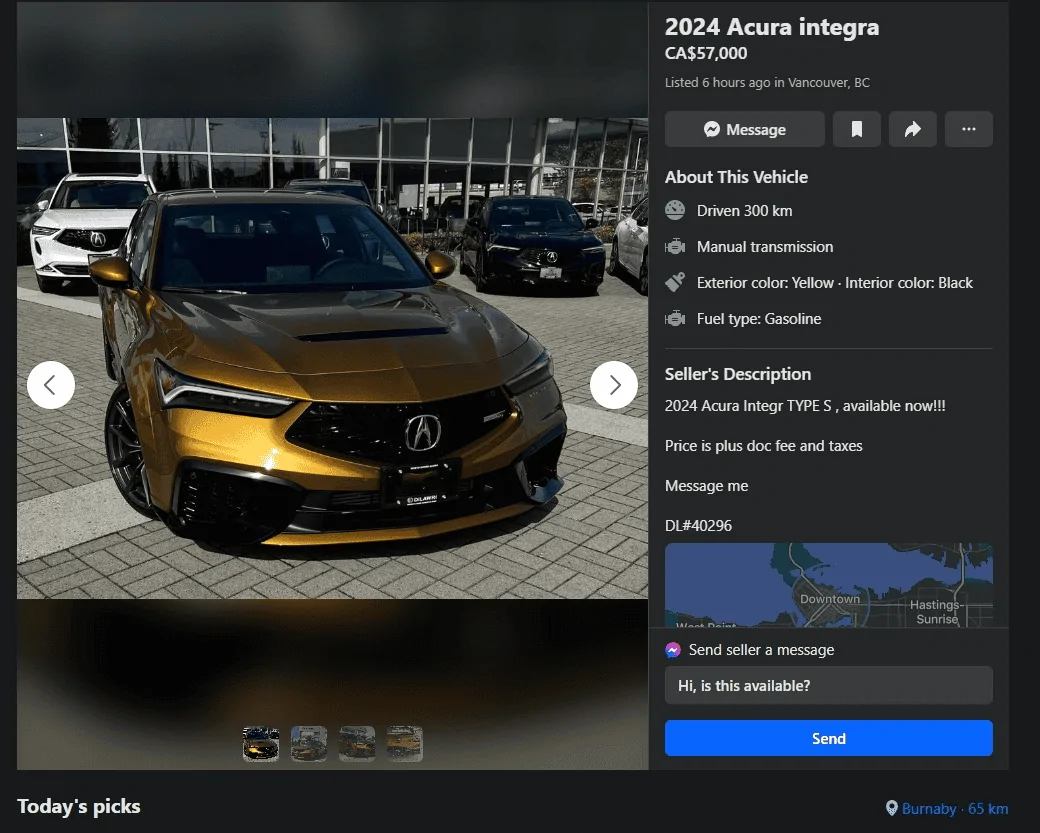This screenshot has width=1040, height=833.
Task: Click the paint tag icon next to 'Exterior color: Yellow'
Action: click(x=673, y=282)
